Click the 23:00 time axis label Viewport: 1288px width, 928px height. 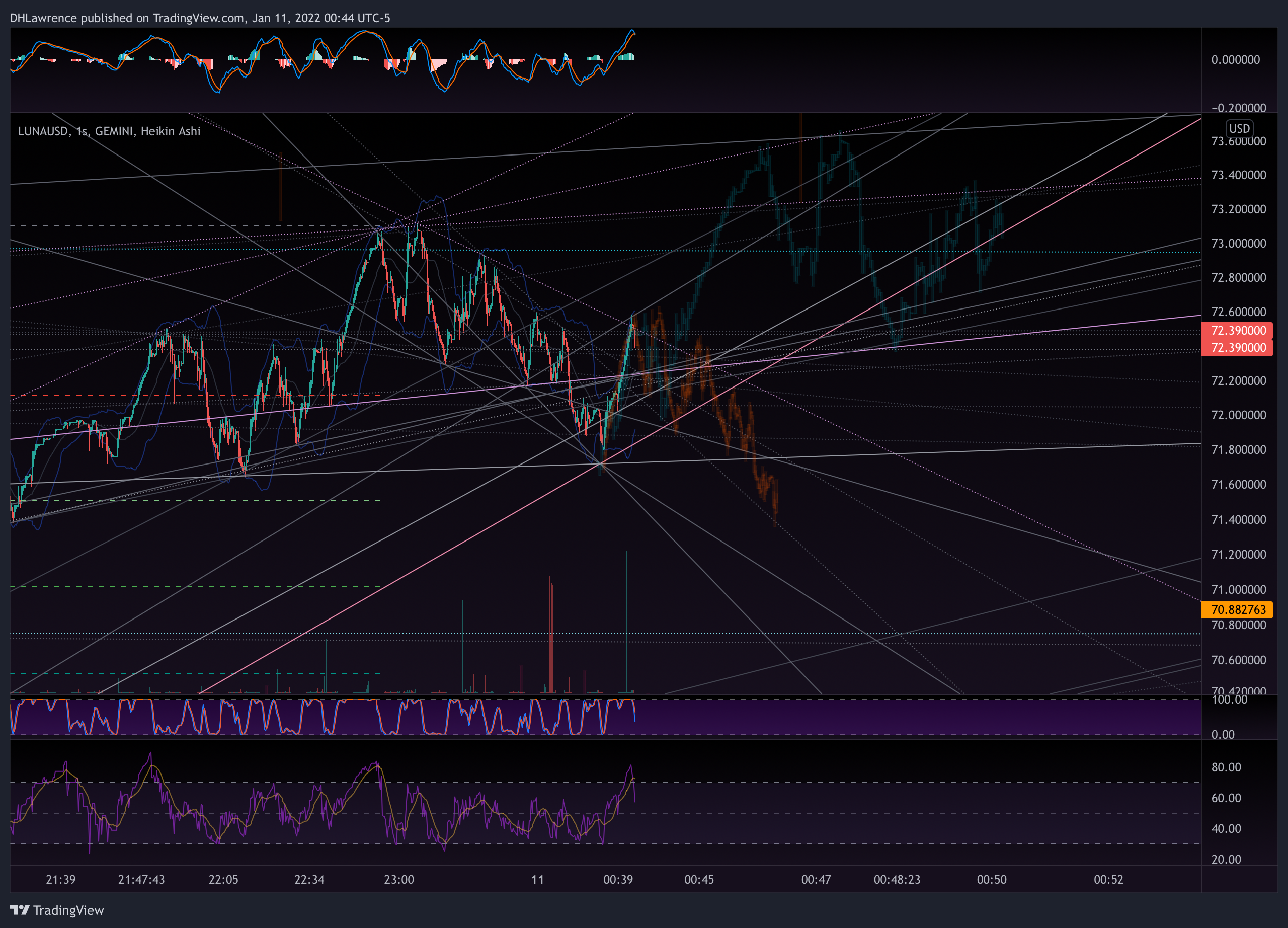pos(399,879)
